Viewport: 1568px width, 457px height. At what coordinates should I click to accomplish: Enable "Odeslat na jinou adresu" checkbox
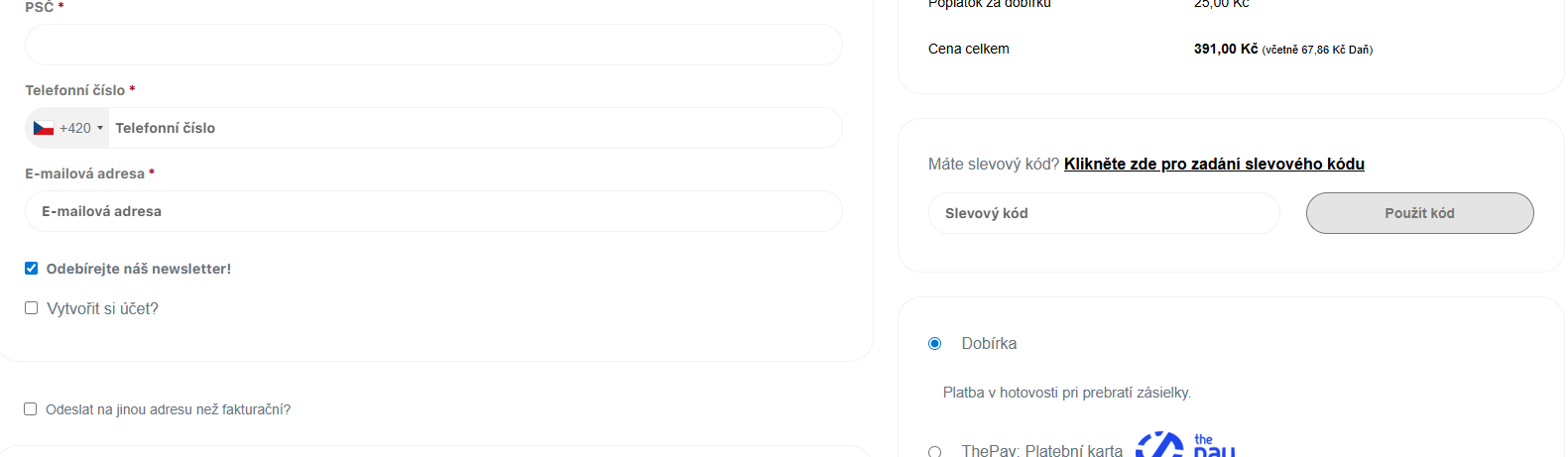[x=31, y=409]
